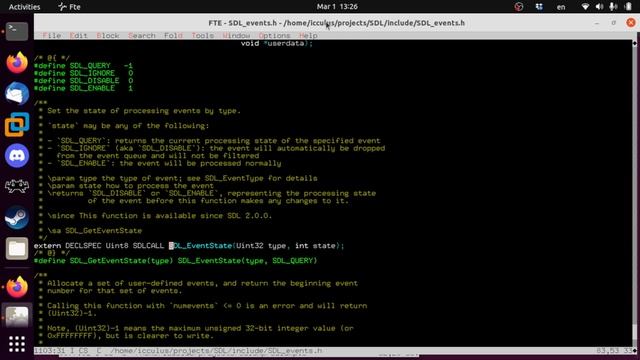Open the Fold menu
Viewport: 640px width, 360px height.
click(173, 36)
